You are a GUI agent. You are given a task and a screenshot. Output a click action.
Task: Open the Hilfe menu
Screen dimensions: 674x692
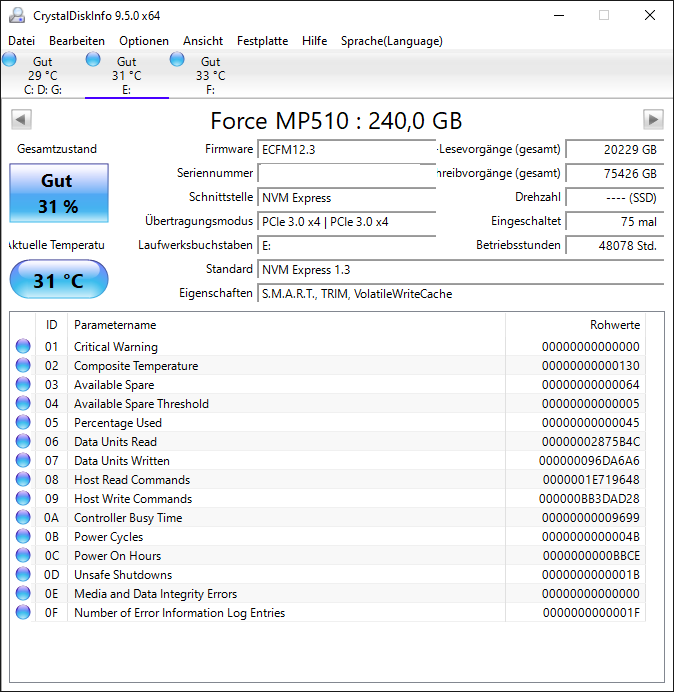[x=314, y=41]
